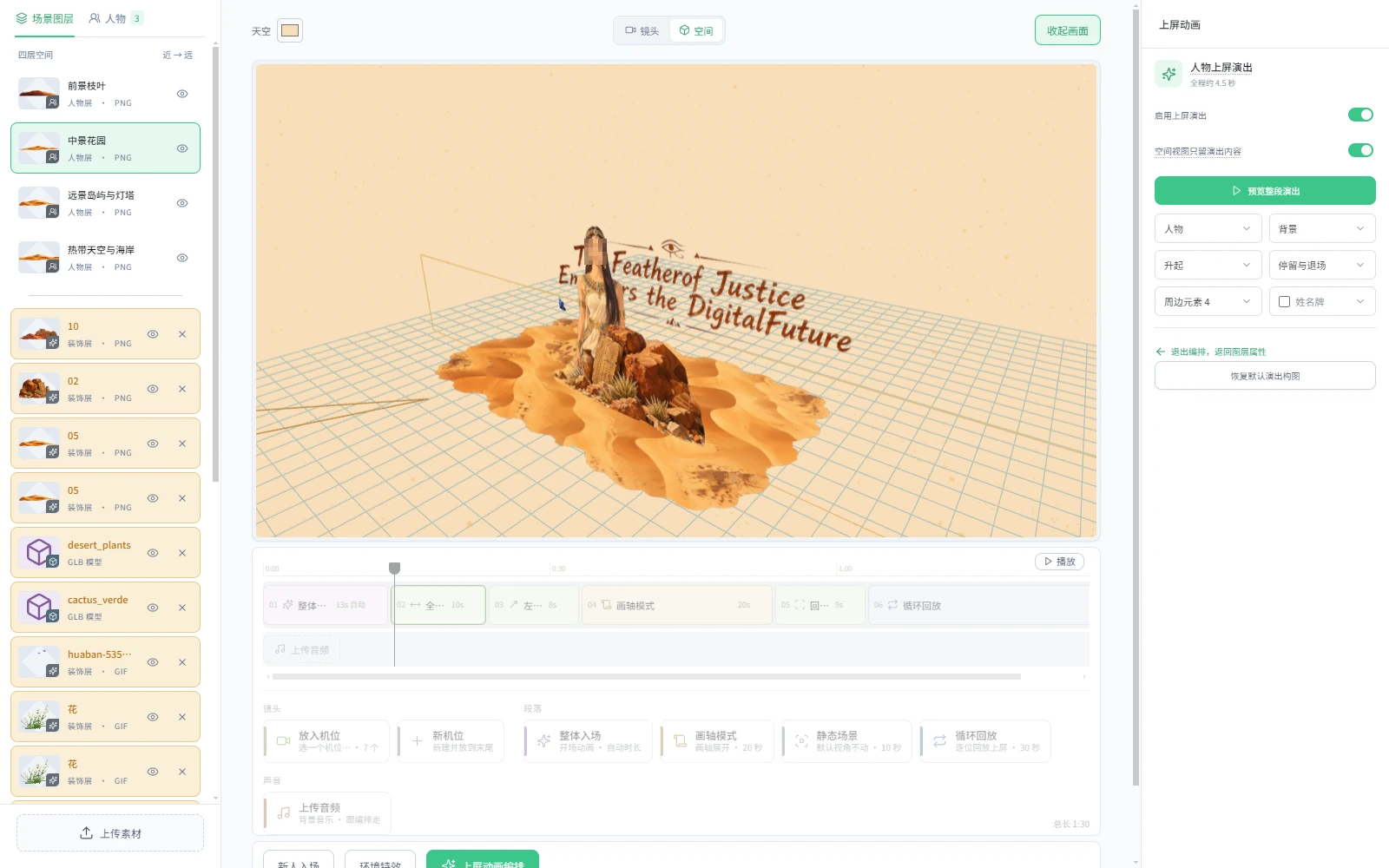Click the 预览整段演出 button
Image resolution: width=1389 pixels, height=868 pixels.
(1265, 191)
